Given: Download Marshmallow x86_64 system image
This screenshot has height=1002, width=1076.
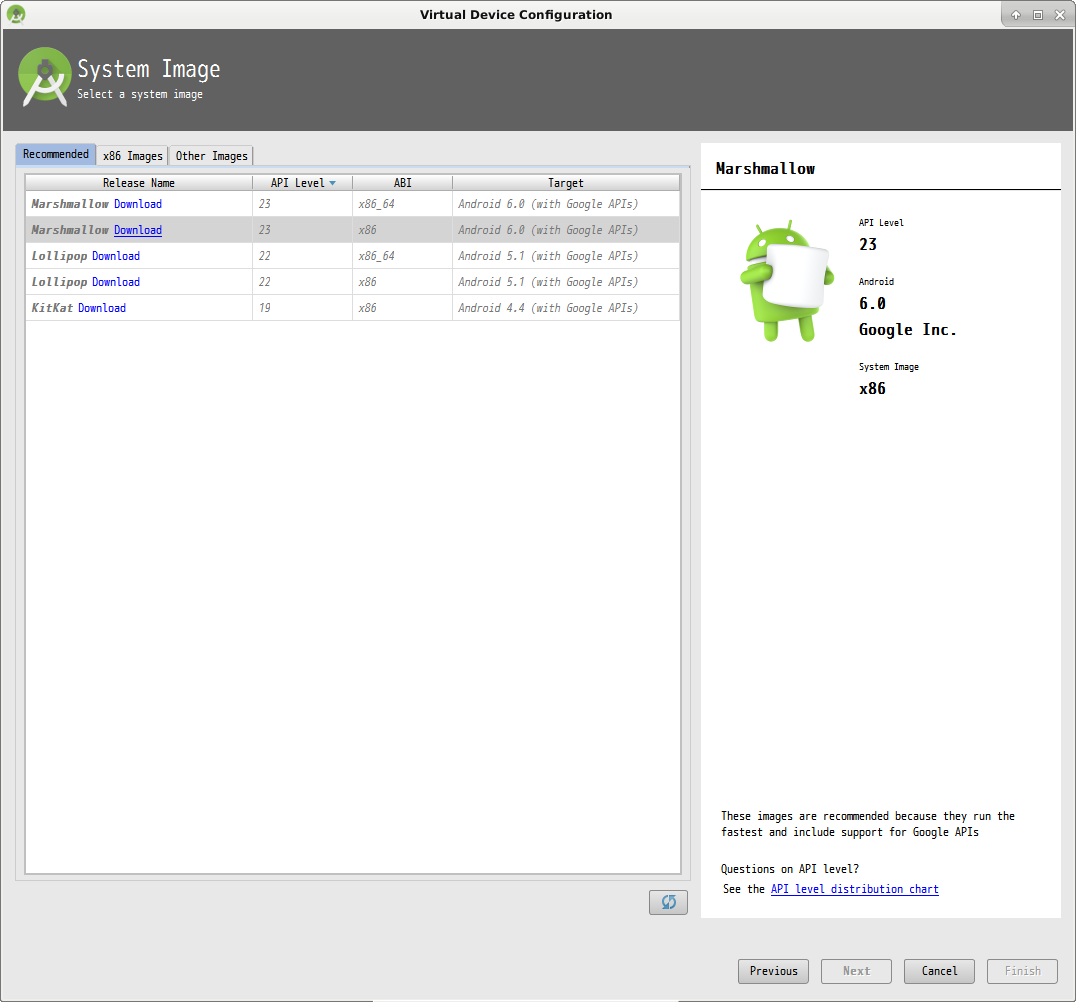Looking at the screenshot, I should click(138, 204).
